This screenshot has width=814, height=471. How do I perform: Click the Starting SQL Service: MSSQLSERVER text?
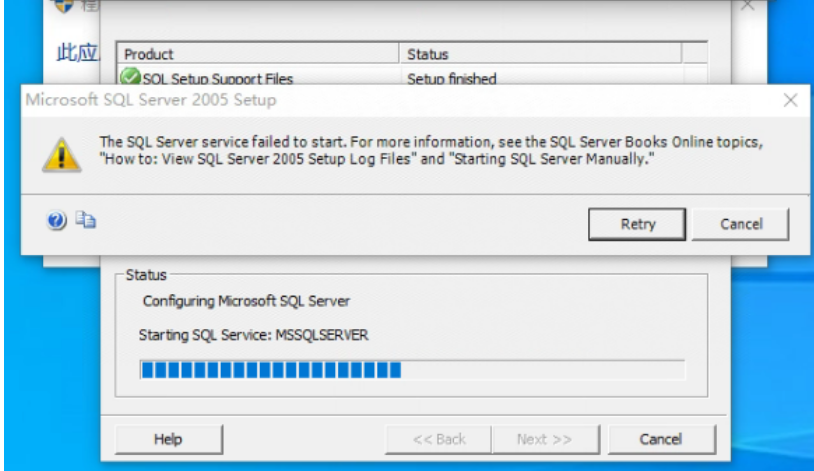pos(253,335)
